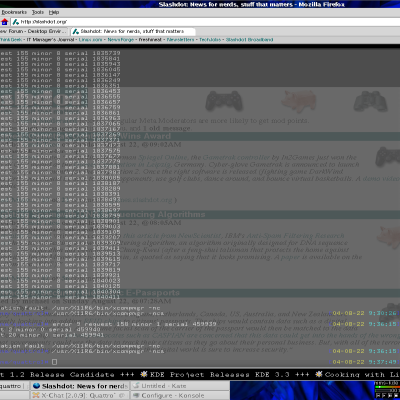This screenshot has height=400, width=400.
Task: Switch to Untitled - Kate taskbar entry
Action: point(180,386)
